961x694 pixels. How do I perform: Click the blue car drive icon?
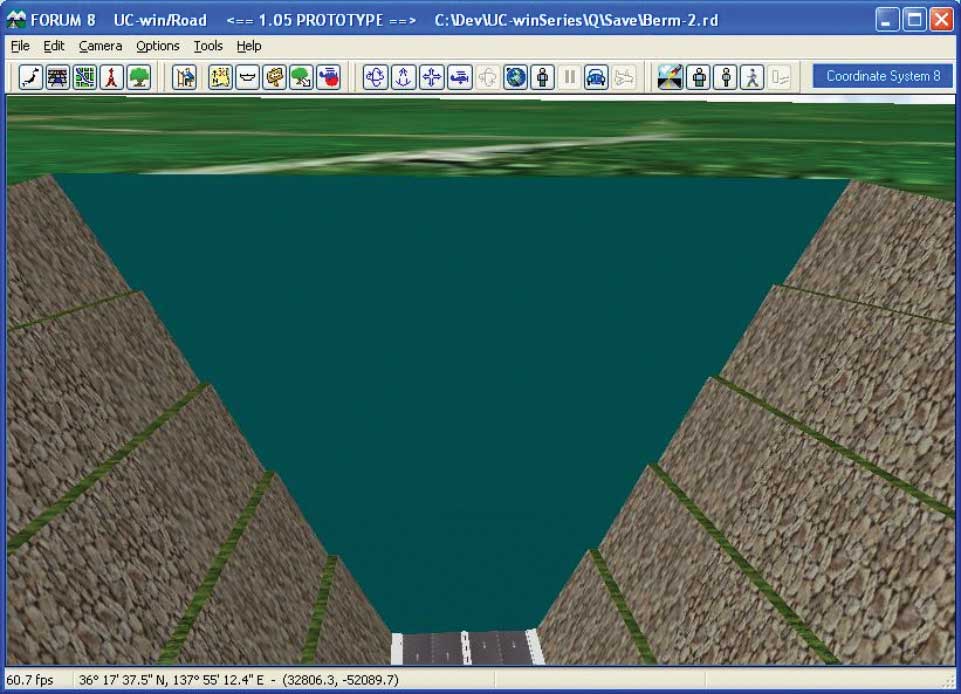coord(596,77)
